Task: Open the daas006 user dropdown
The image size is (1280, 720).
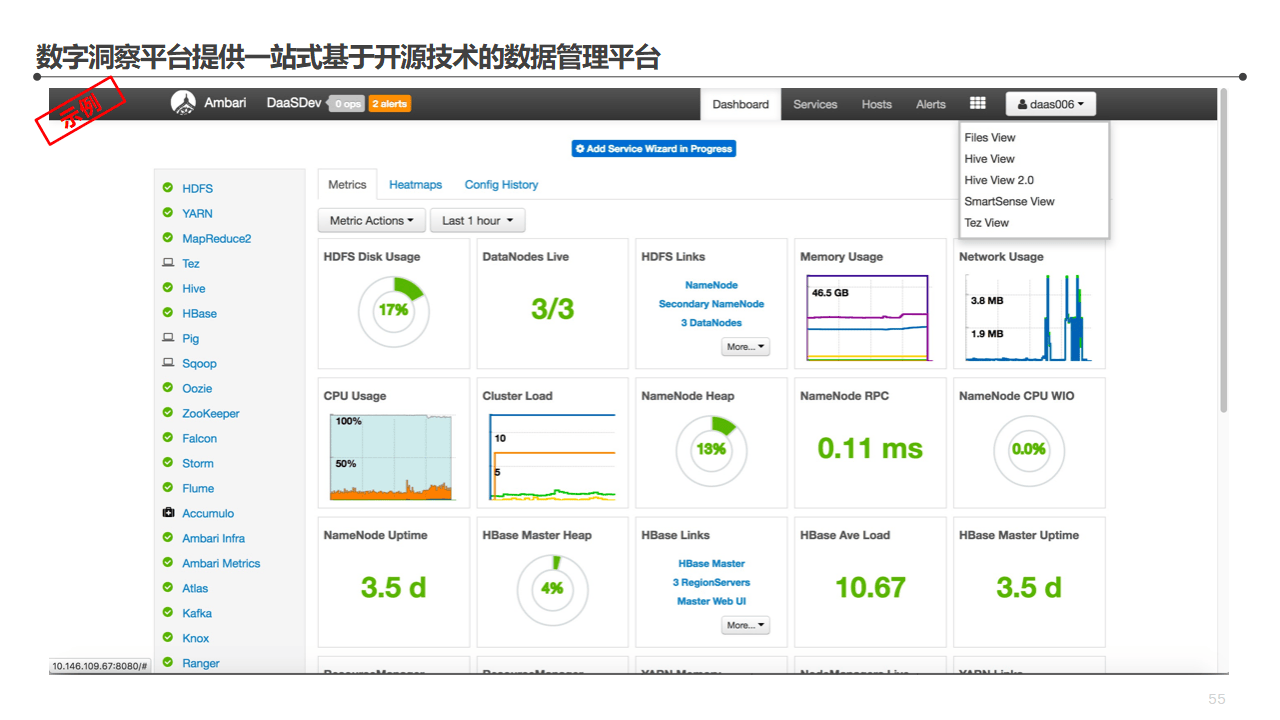Action: pos(1051,104)
